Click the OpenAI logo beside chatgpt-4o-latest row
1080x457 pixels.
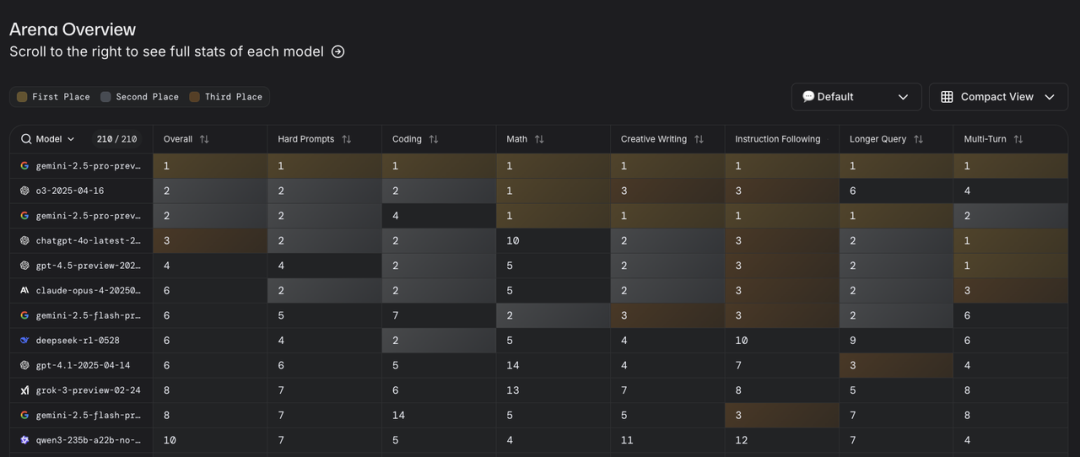25,241
